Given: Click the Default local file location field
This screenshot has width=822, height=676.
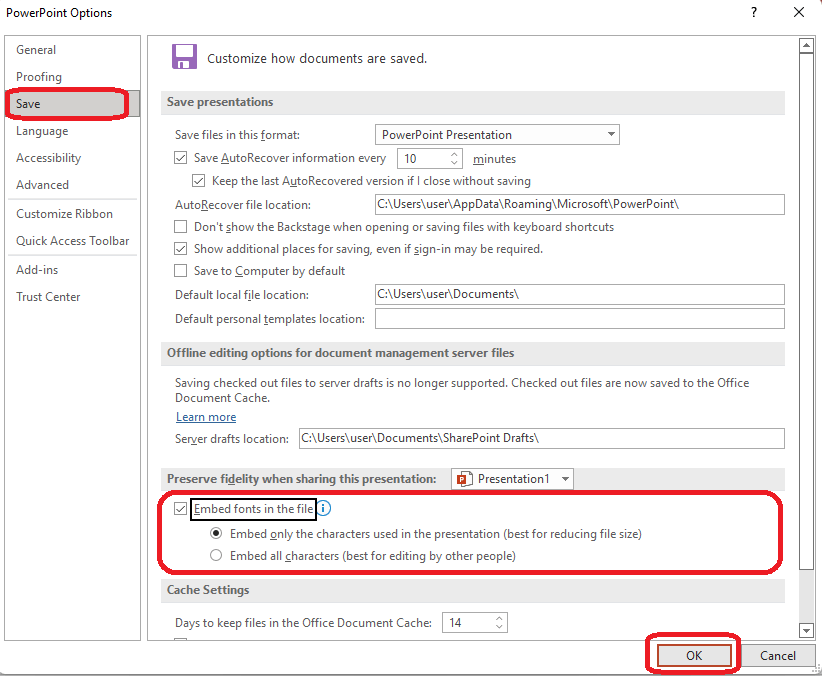Looking at the screenshot, I should pos(578,295).
